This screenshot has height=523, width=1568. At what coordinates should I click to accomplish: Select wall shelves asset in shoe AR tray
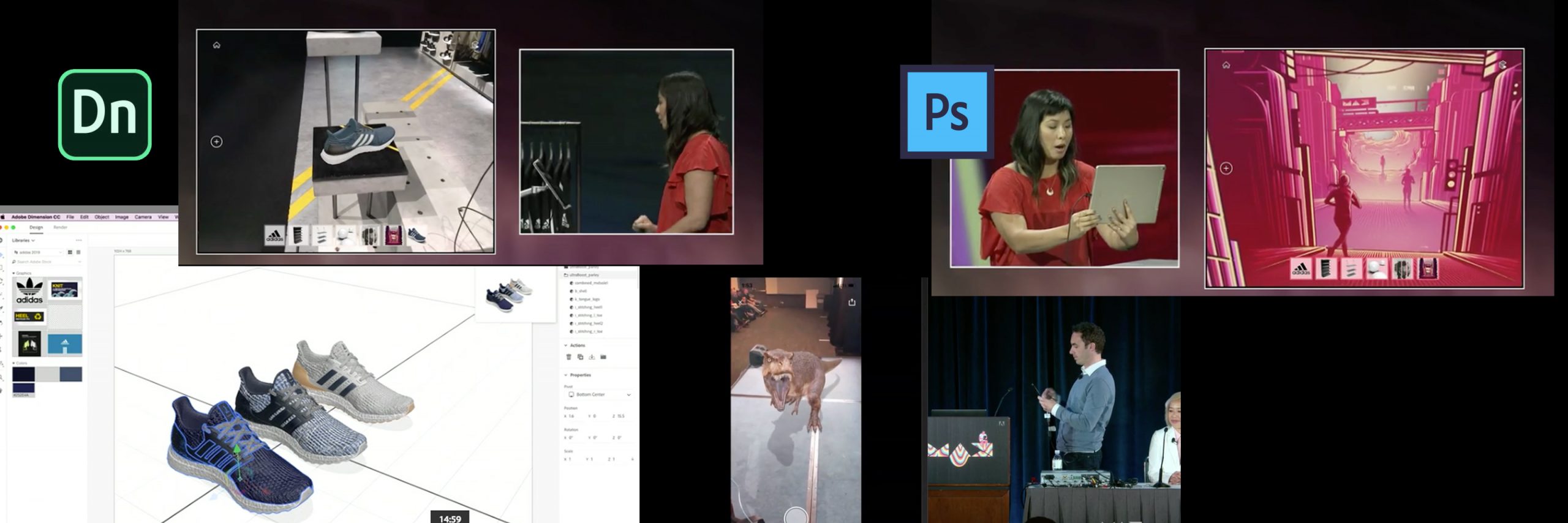tap(321, 236)
